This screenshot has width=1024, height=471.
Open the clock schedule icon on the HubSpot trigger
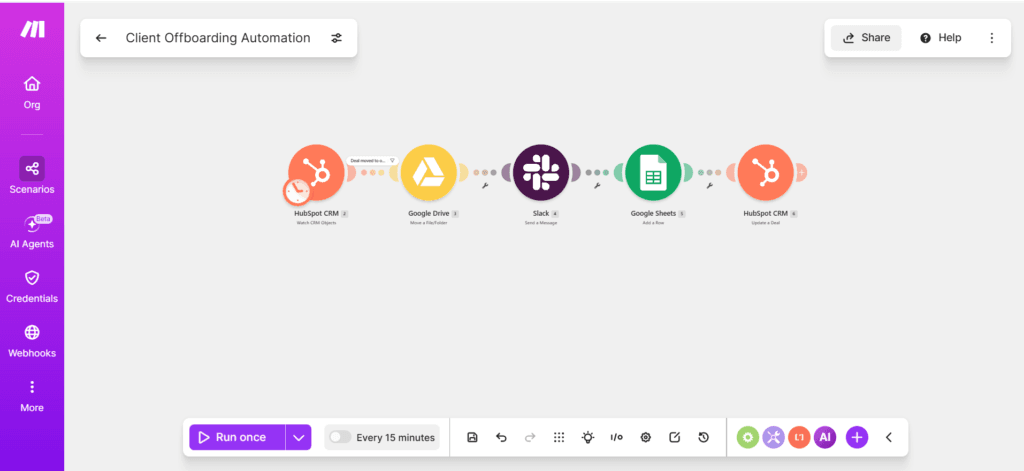pos(297,190)
